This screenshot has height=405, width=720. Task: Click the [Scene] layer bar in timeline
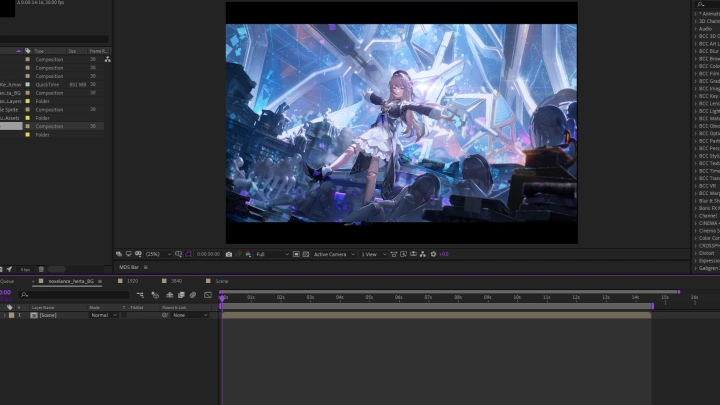436,315
